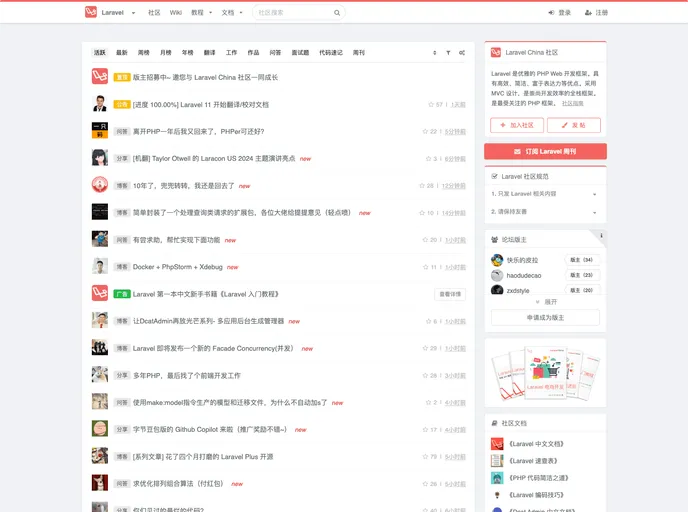Switch to the 年榜 tab
Screen dimensions: 688x512
click(x=187, y=53)
